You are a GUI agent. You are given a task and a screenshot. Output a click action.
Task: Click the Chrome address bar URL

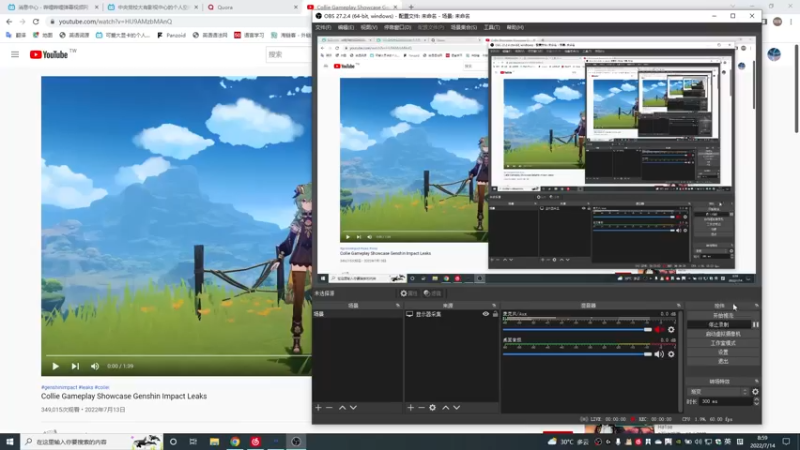click(x=115, y=21)
